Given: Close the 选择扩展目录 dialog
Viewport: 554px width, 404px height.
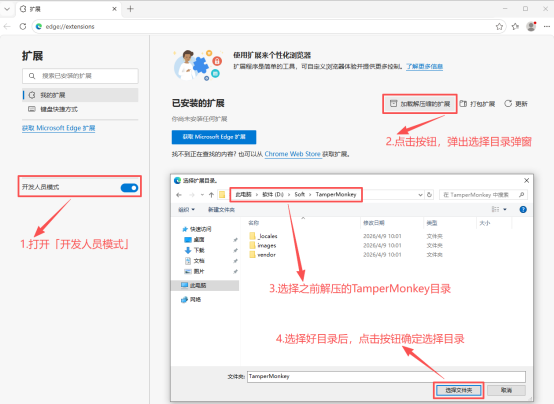Looking at the screenshot, I should 526,181.
